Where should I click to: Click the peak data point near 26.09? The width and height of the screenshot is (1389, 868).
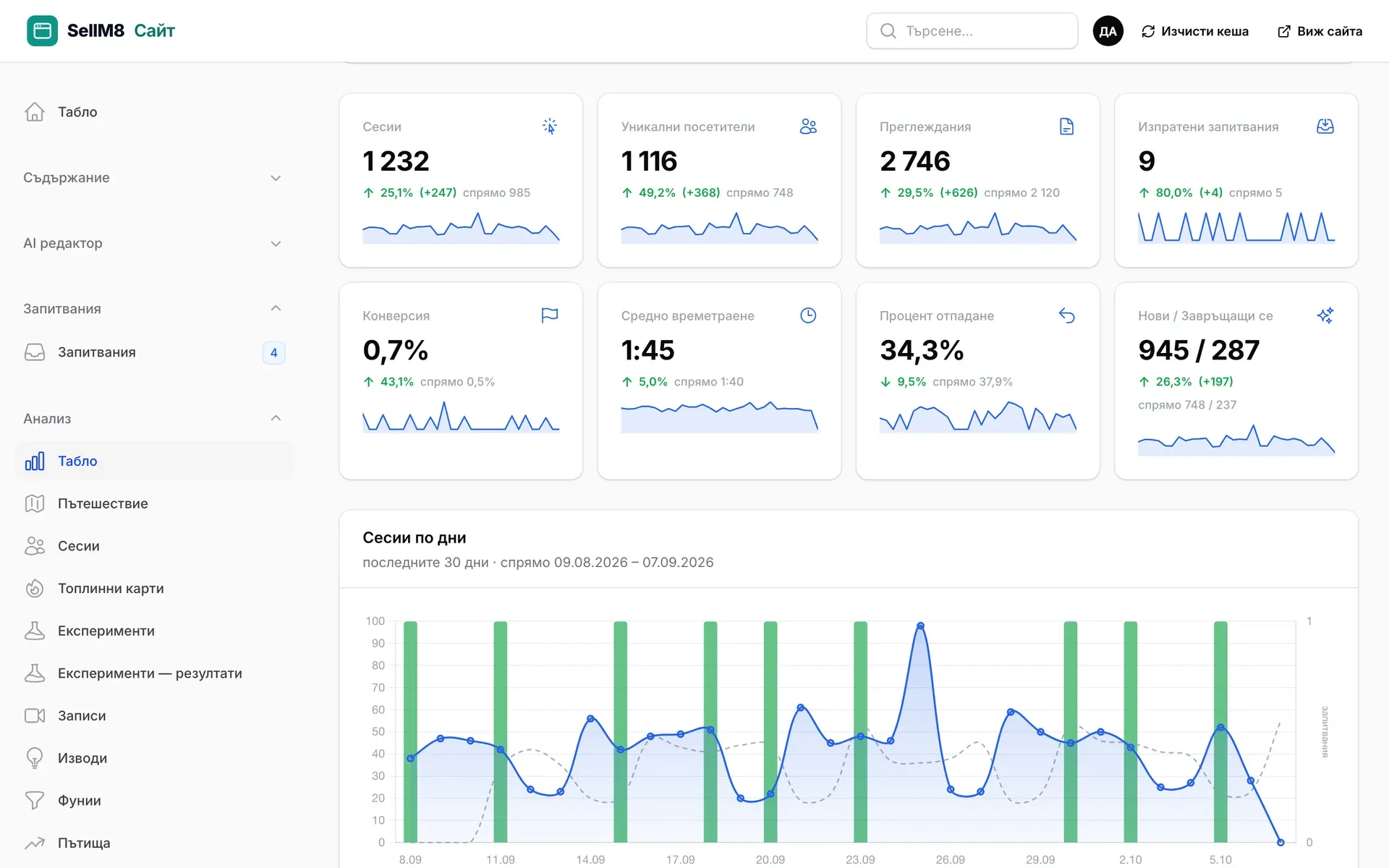click(x=920, y=626)
